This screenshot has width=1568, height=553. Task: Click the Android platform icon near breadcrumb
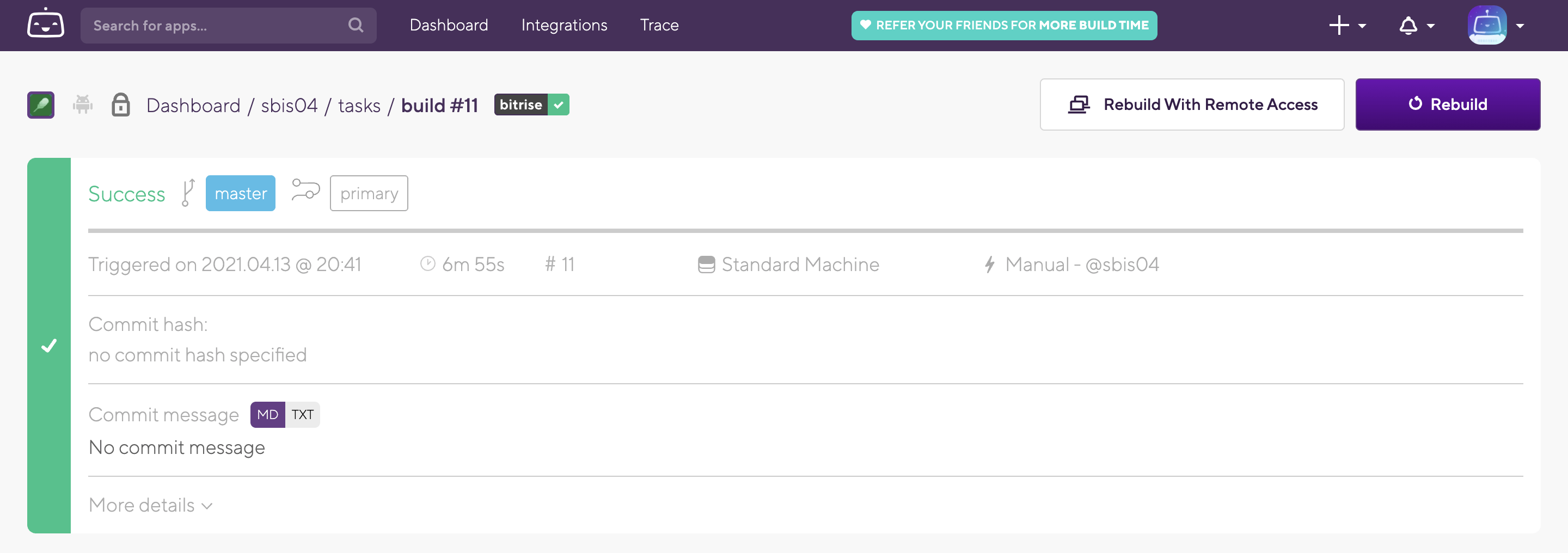pos(83,104)
